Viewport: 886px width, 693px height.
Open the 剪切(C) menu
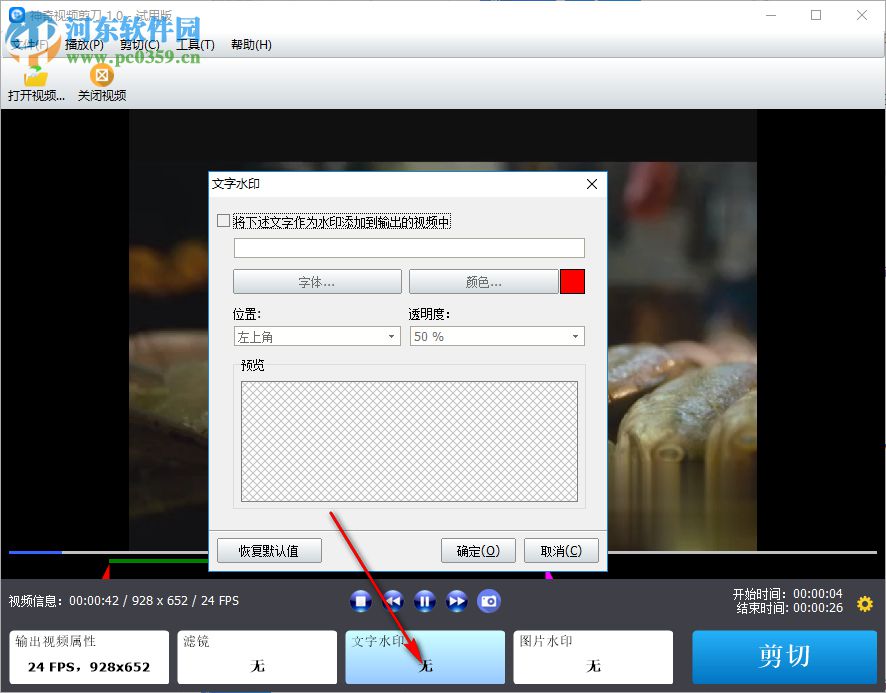point(140,45)
